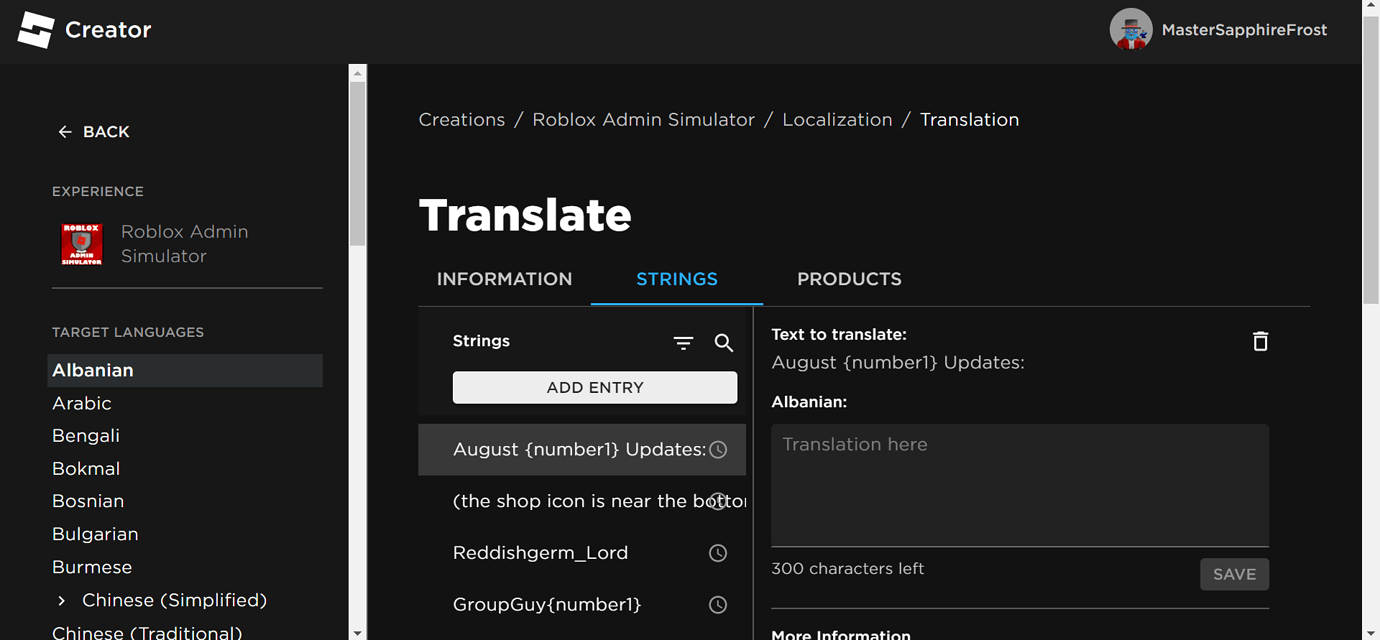Open the Roblox Admin Simulator experience thumbnail
1380x640 pixels.
[82, 244]
